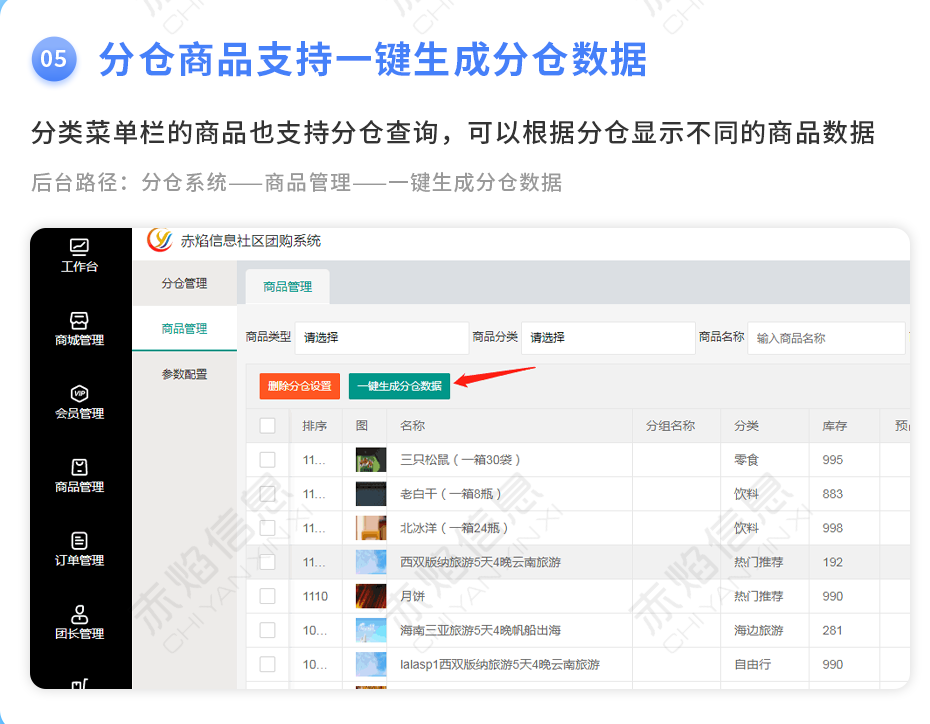This screenshot has height=724, width=930.
Task: Toggle the select-all checkbox in table header
Action: (267, 426)
